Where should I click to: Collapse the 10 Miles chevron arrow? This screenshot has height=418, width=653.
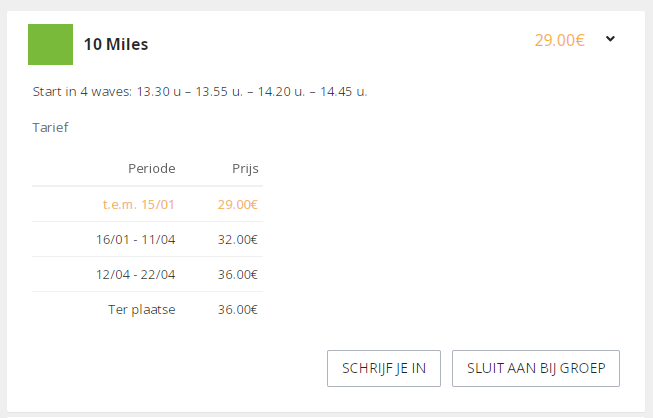tap(610, 39)
